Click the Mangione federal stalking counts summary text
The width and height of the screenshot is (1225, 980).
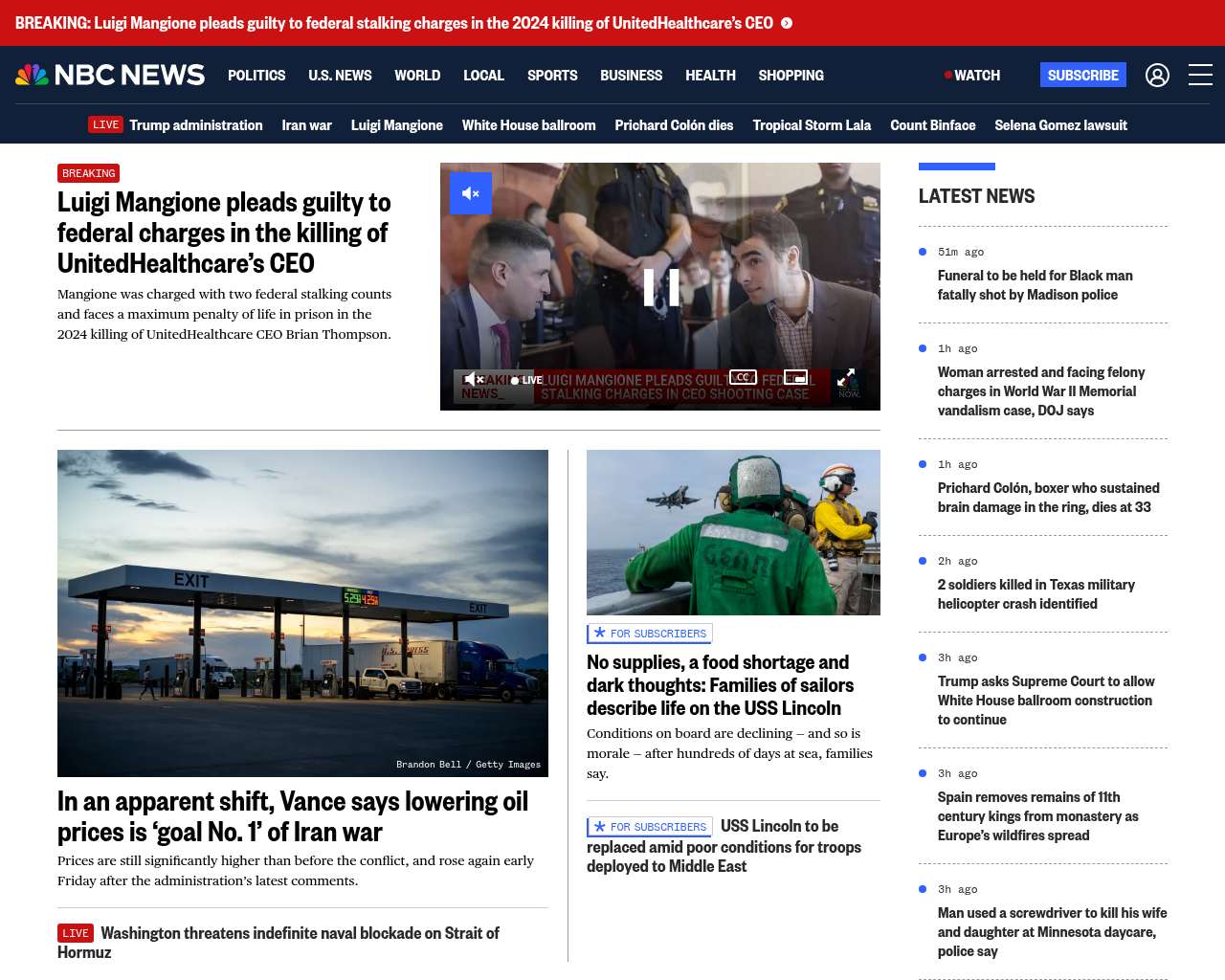[x=225, y=314]
